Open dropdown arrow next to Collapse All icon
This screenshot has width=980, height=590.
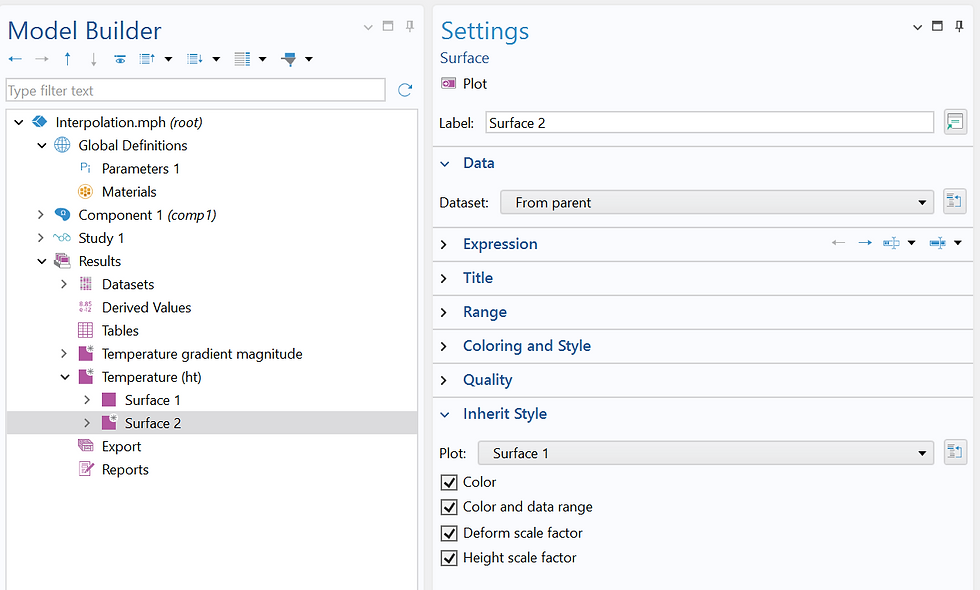[x=168, y=59]
